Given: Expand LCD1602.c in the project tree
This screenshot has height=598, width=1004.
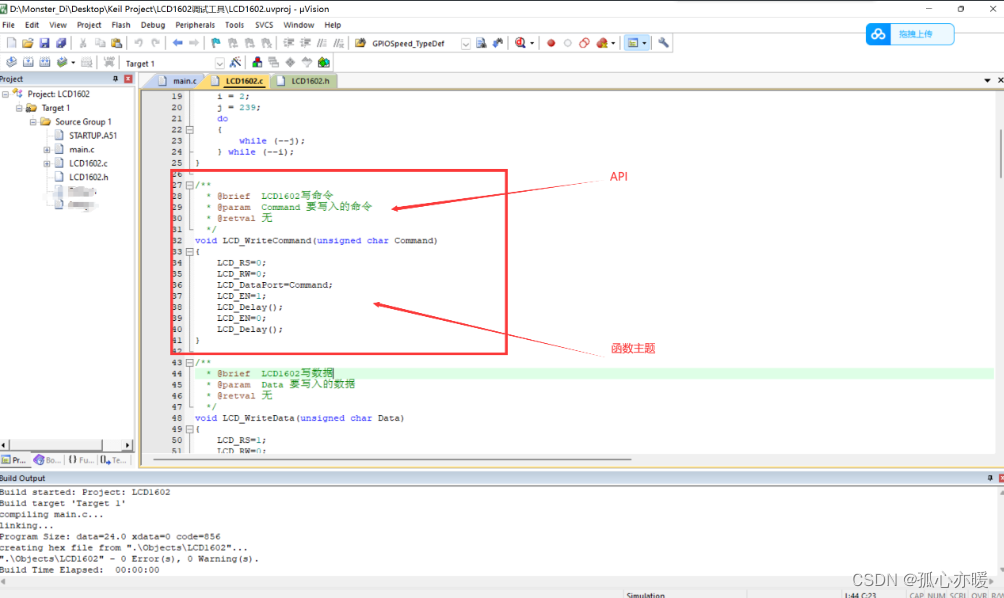Looking at the screenshot, I should [x=47, y=163].
